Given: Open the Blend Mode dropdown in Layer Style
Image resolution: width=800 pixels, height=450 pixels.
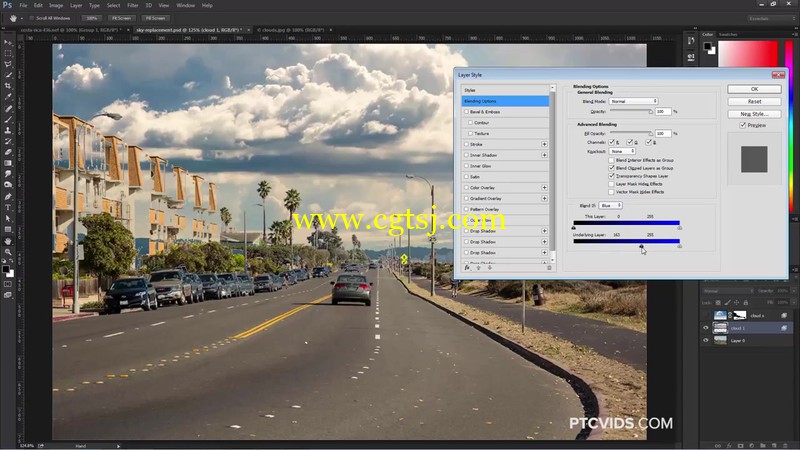Looking at the screenshot, I should (x=633, y=102).
